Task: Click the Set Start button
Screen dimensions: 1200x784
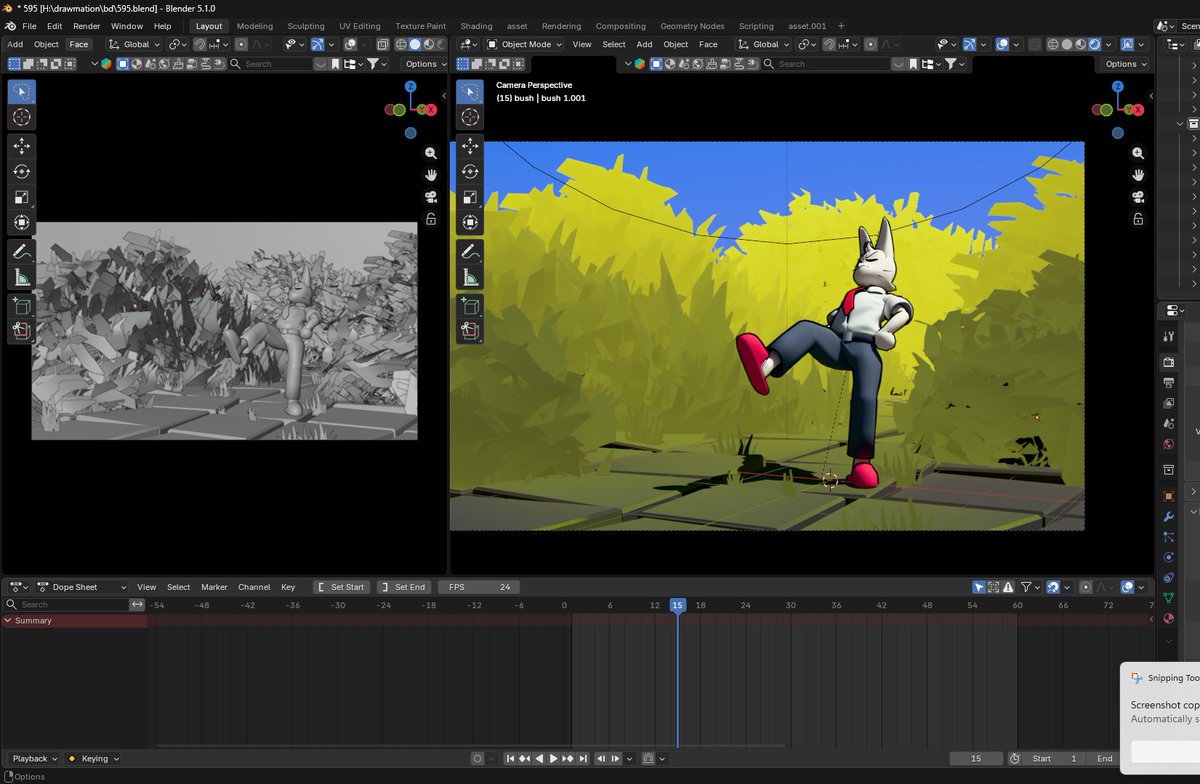Action: (x=341, y=587)
